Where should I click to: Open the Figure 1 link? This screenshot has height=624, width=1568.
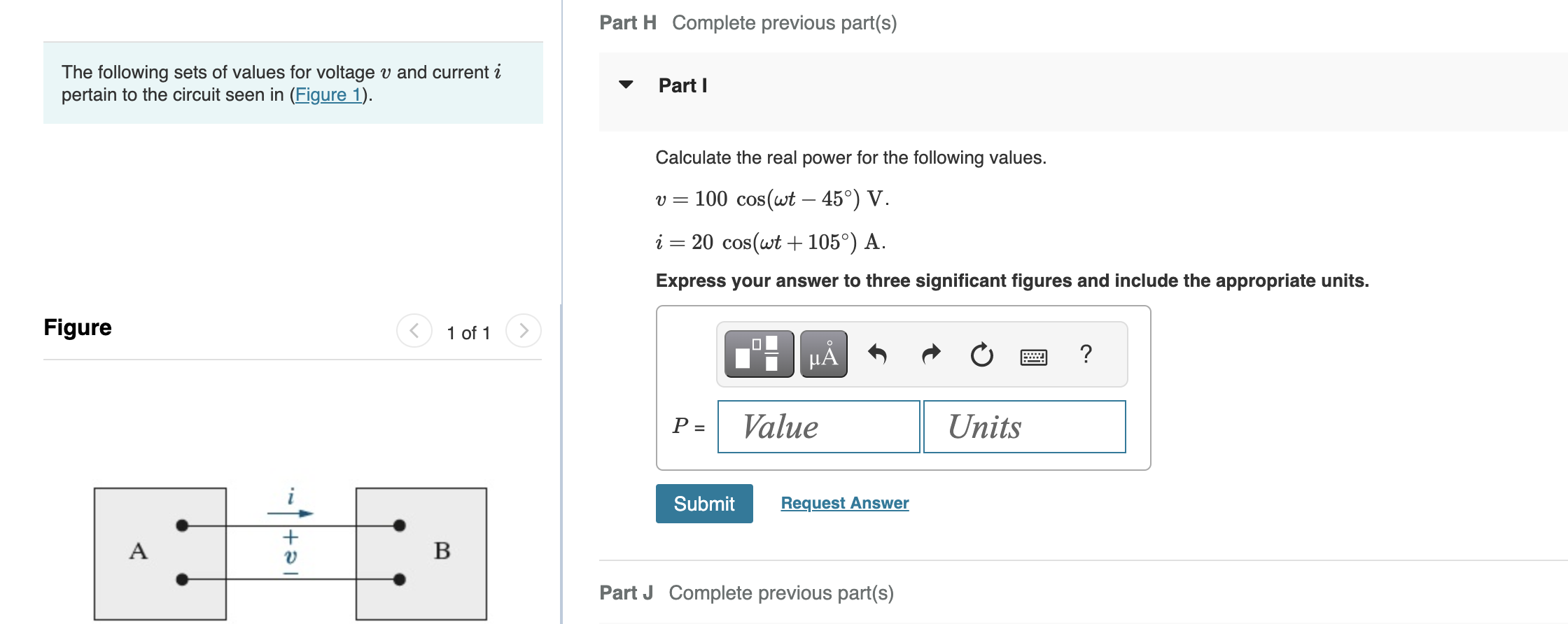click(x=328, y=95)
